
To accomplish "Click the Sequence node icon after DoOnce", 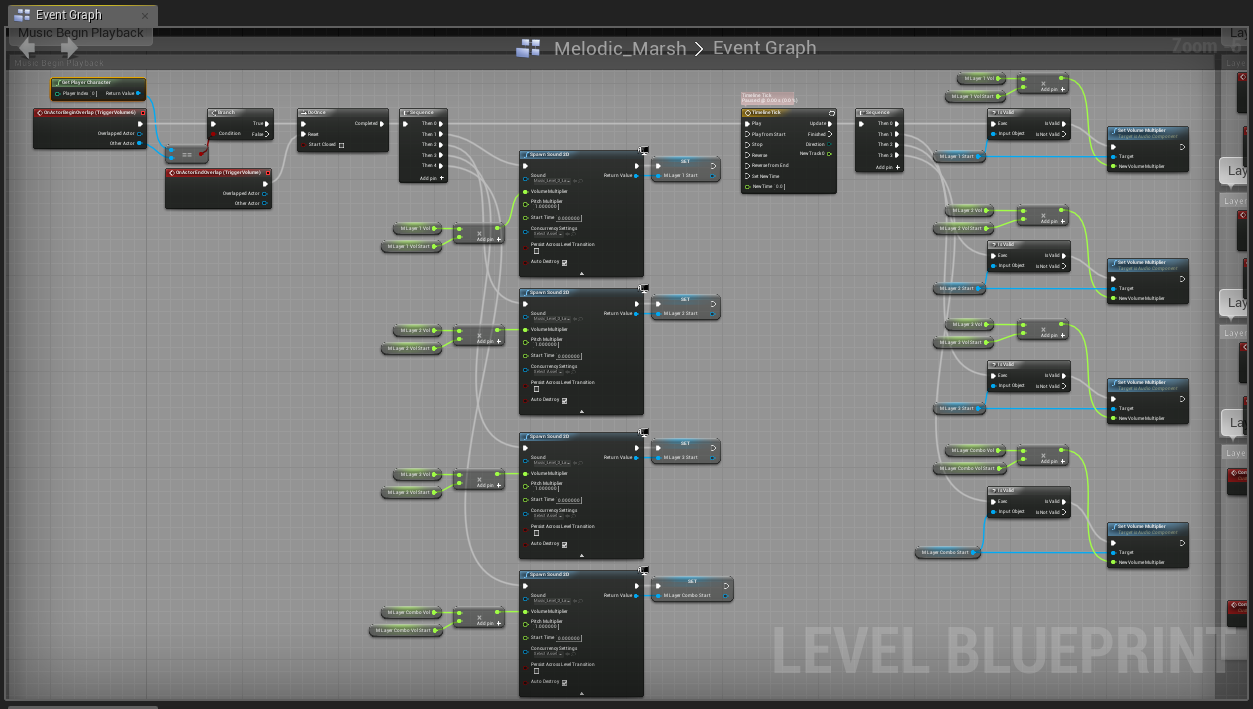I will [405, 113].
